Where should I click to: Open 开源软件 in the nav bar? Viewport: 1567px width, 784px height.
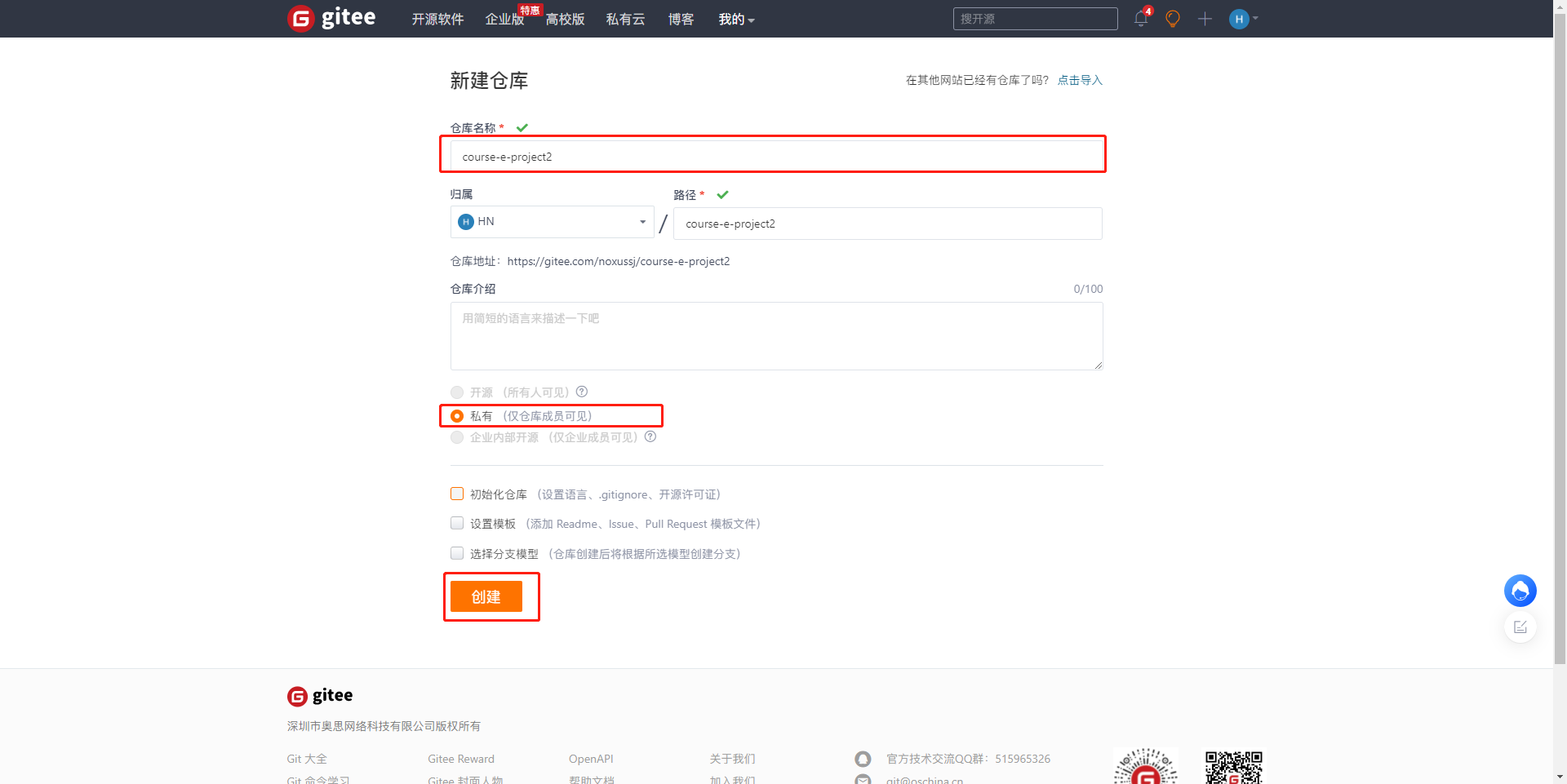coord(437,19)
